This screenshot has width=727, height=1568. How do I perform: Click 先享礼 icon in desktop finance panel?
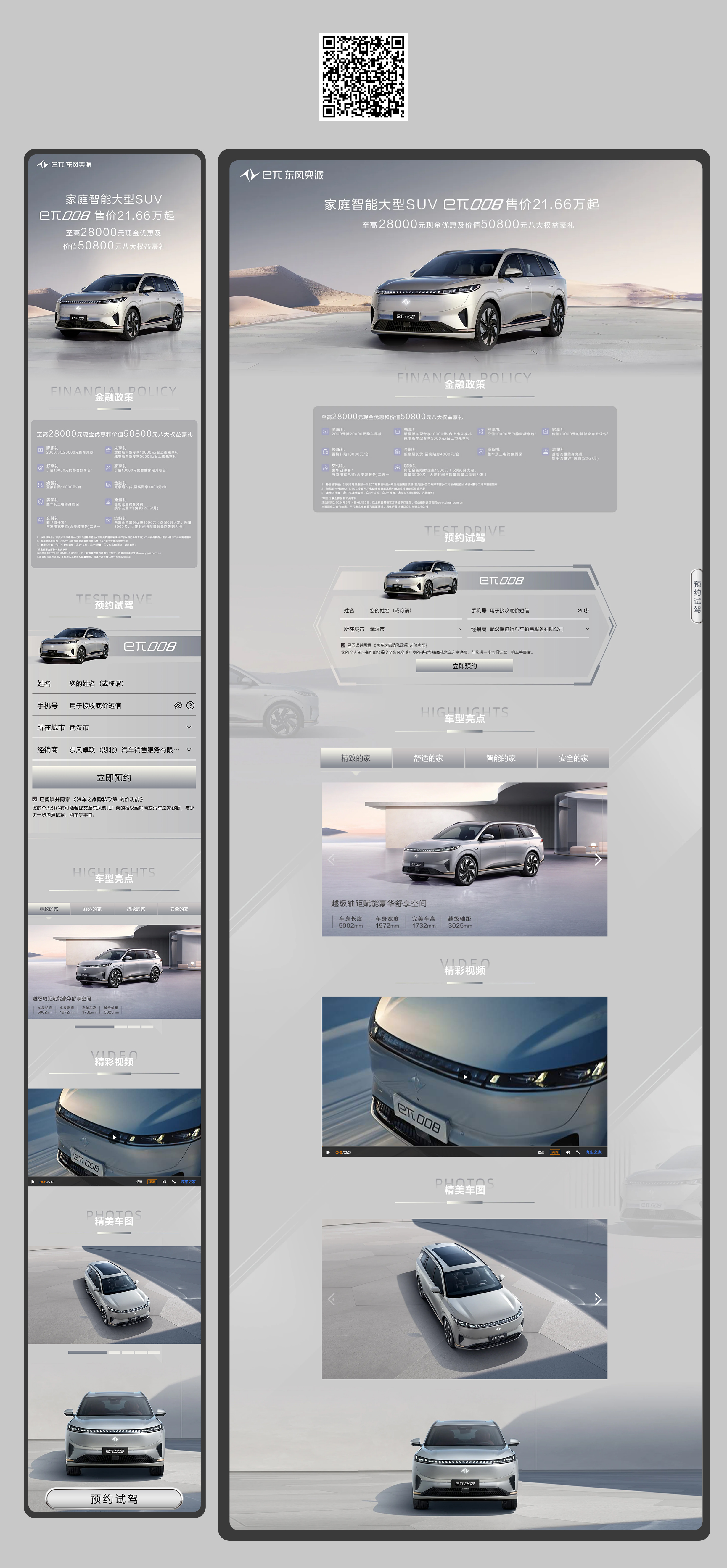pos(397,432)
